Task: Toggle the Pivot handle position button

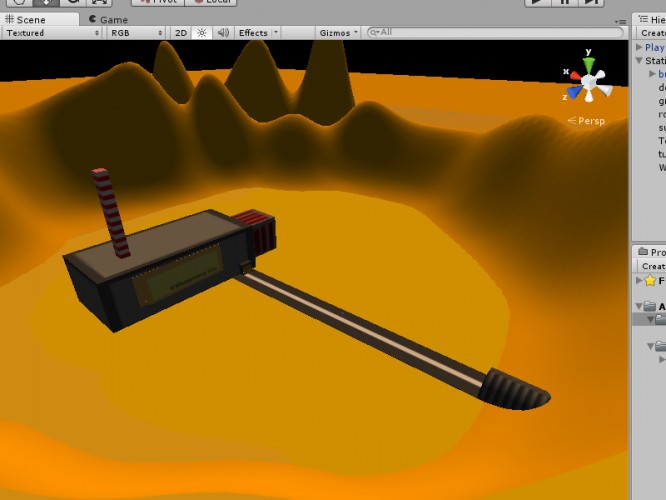Action: click(158, 3)
